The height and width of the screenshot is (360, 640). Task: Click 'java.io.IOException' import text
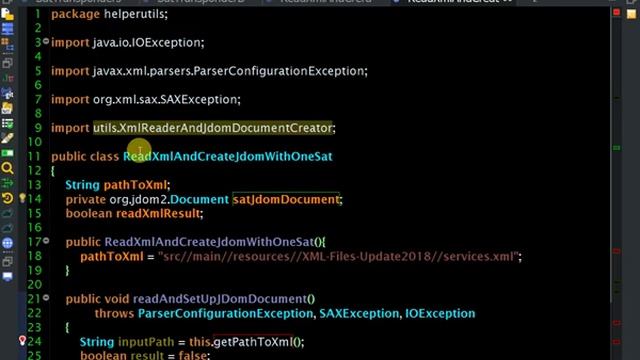coord(147,42)
